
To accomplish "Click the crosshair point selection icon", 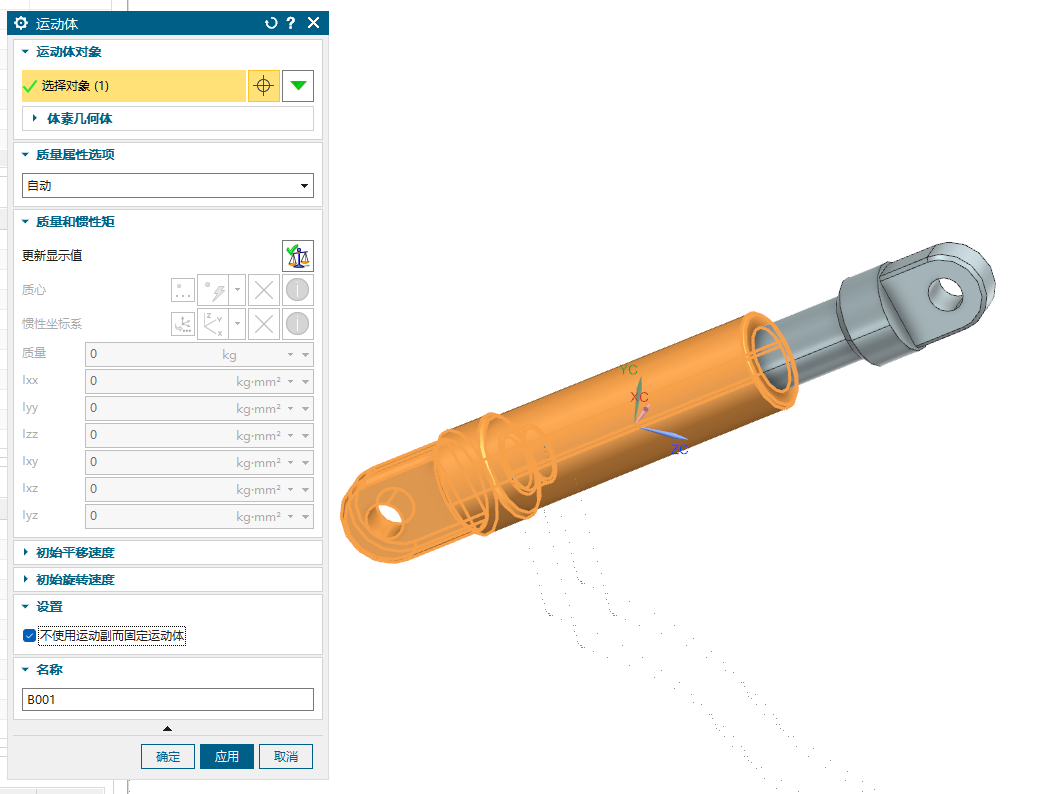I will (263, 86).
